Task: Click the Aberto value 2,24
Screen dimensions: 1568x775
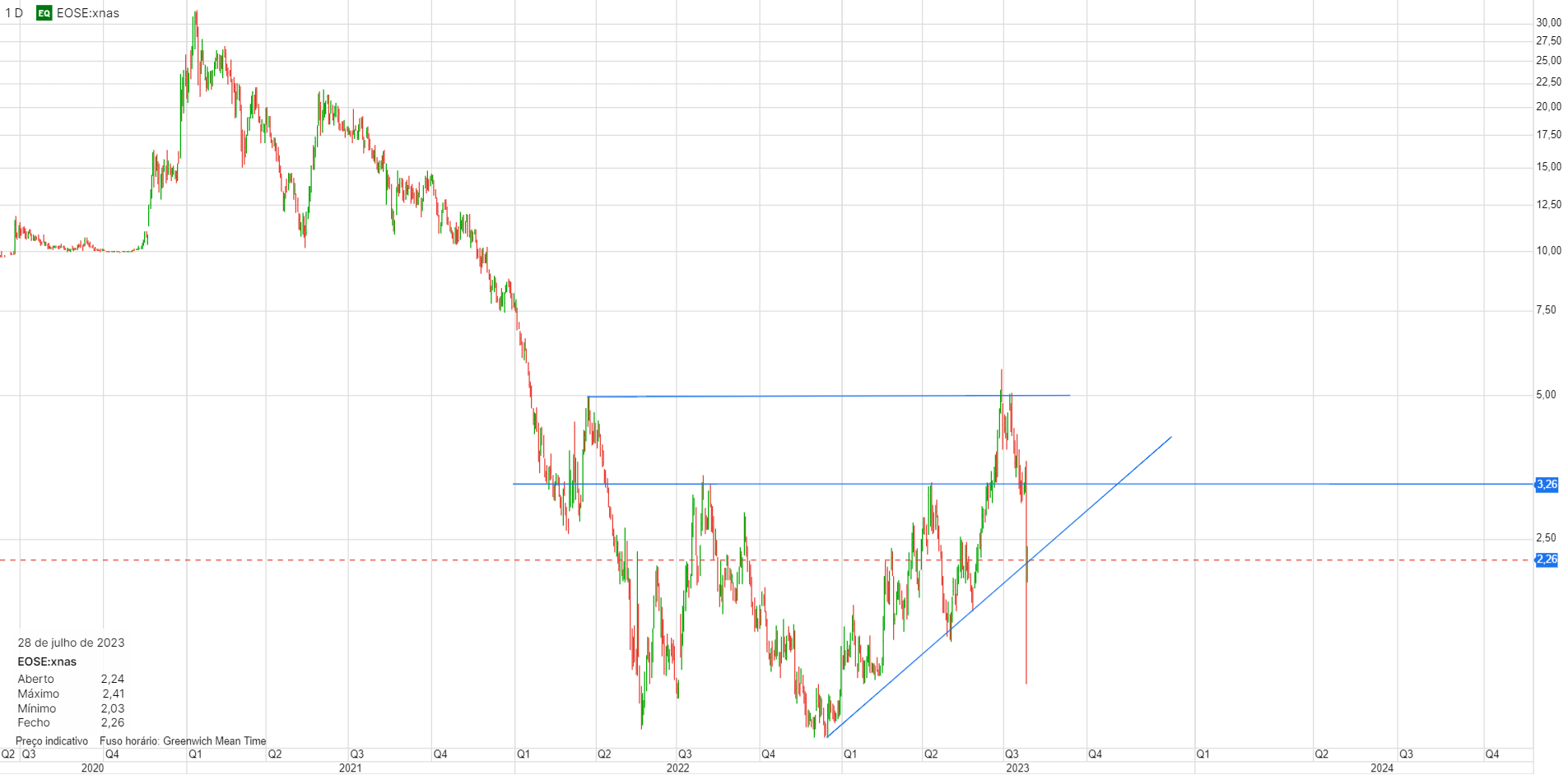Action: (x=113, y=680)
